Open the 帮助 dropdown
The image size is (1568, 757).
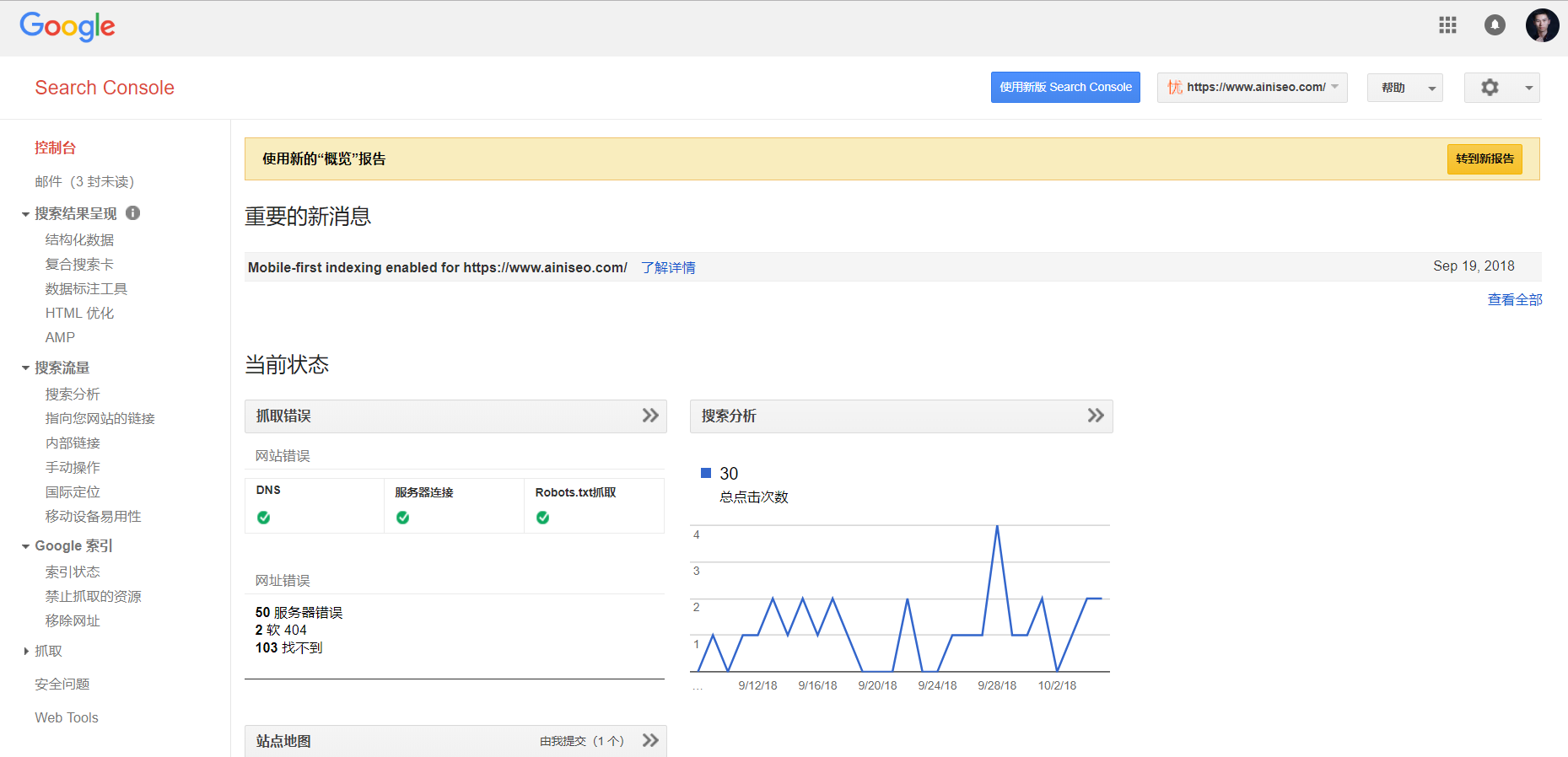[1404, 88]
